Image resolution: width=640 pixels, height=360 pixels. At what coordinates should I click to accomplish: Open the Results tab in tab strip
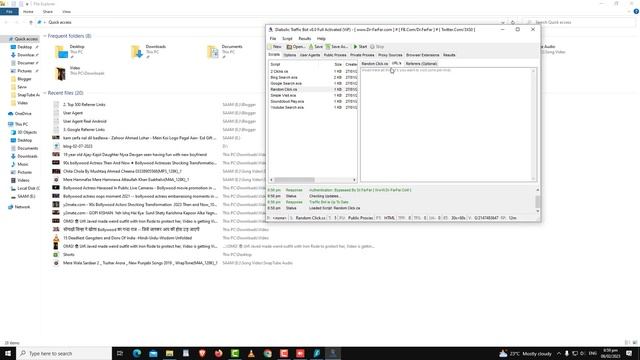[x=449, y=55]
